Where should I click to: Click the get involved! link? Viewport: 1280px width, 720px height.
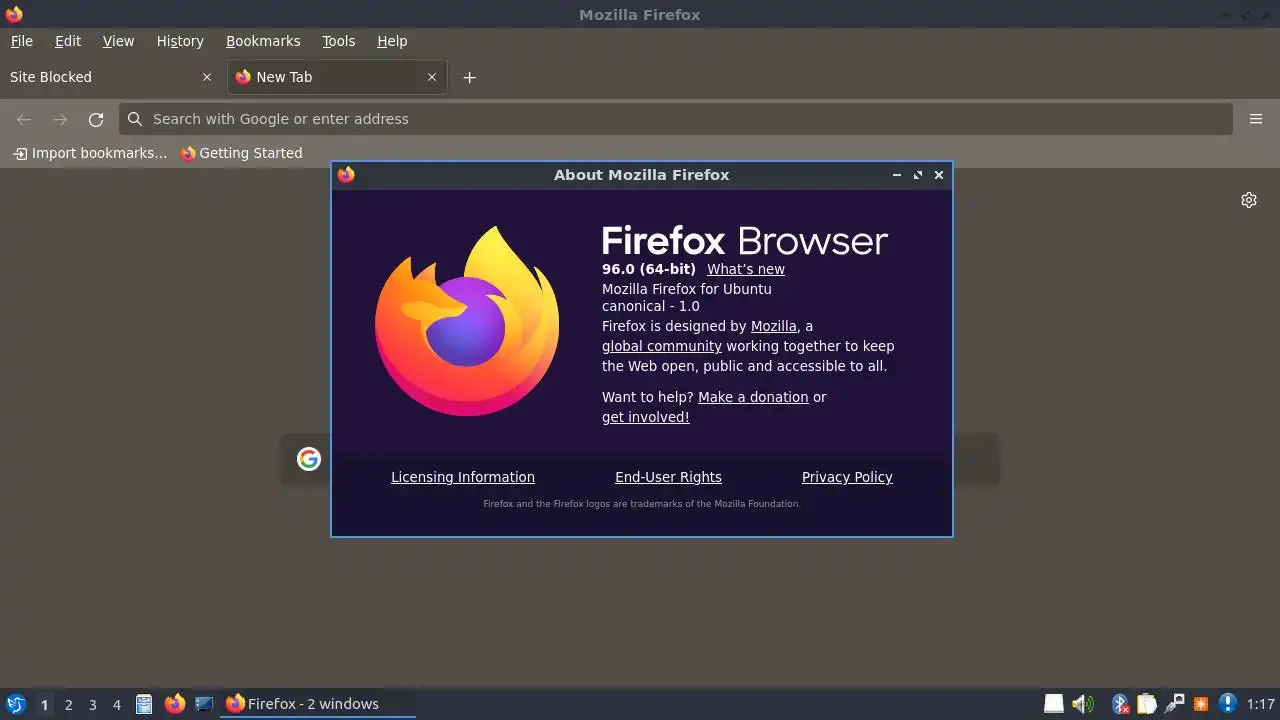[646, 417]
